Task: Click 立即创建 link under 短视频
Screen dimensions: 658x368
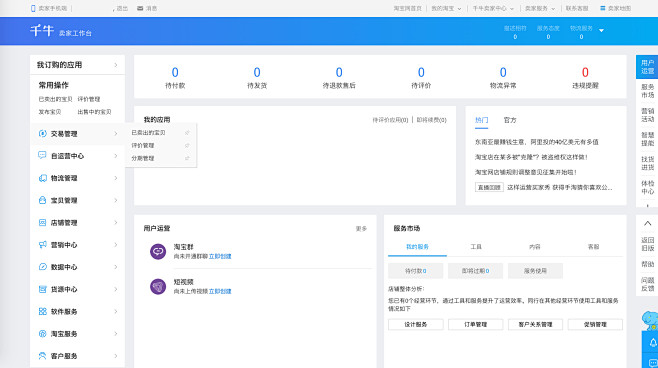Action: point(220,291)
